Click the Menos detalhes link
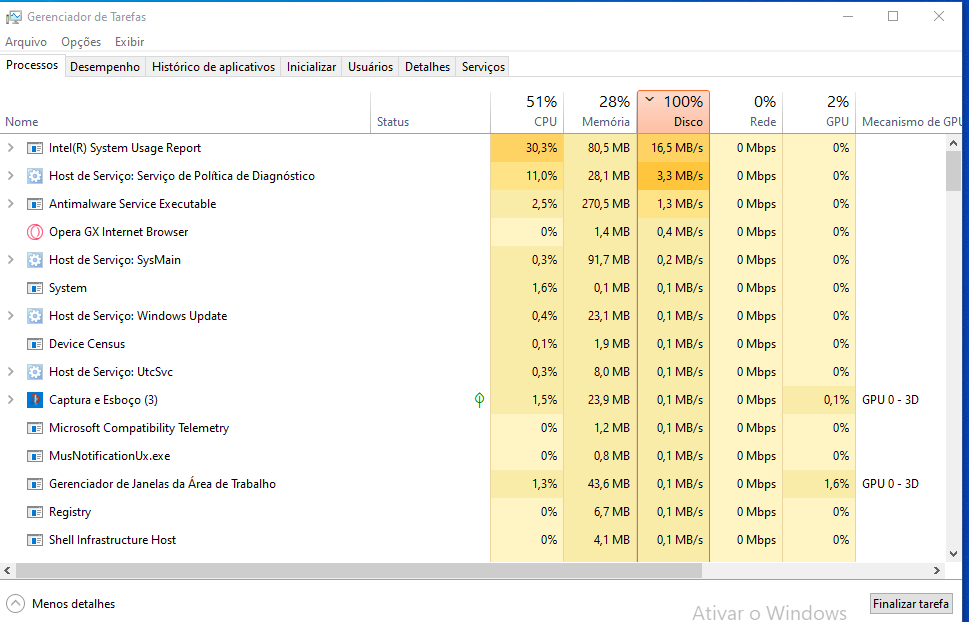Viewport: 969px width, 622px height. point(74,603)
